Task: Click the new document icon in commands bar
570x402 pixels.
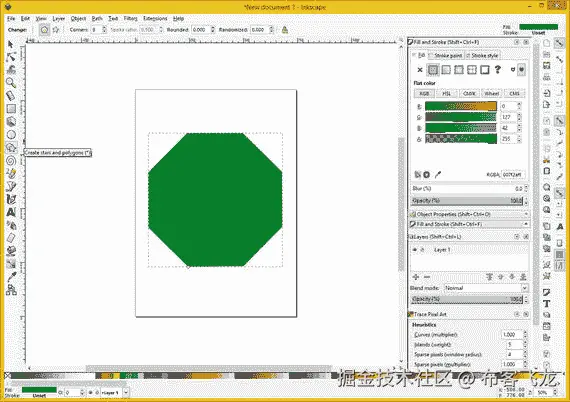Action: pos(546,43)
